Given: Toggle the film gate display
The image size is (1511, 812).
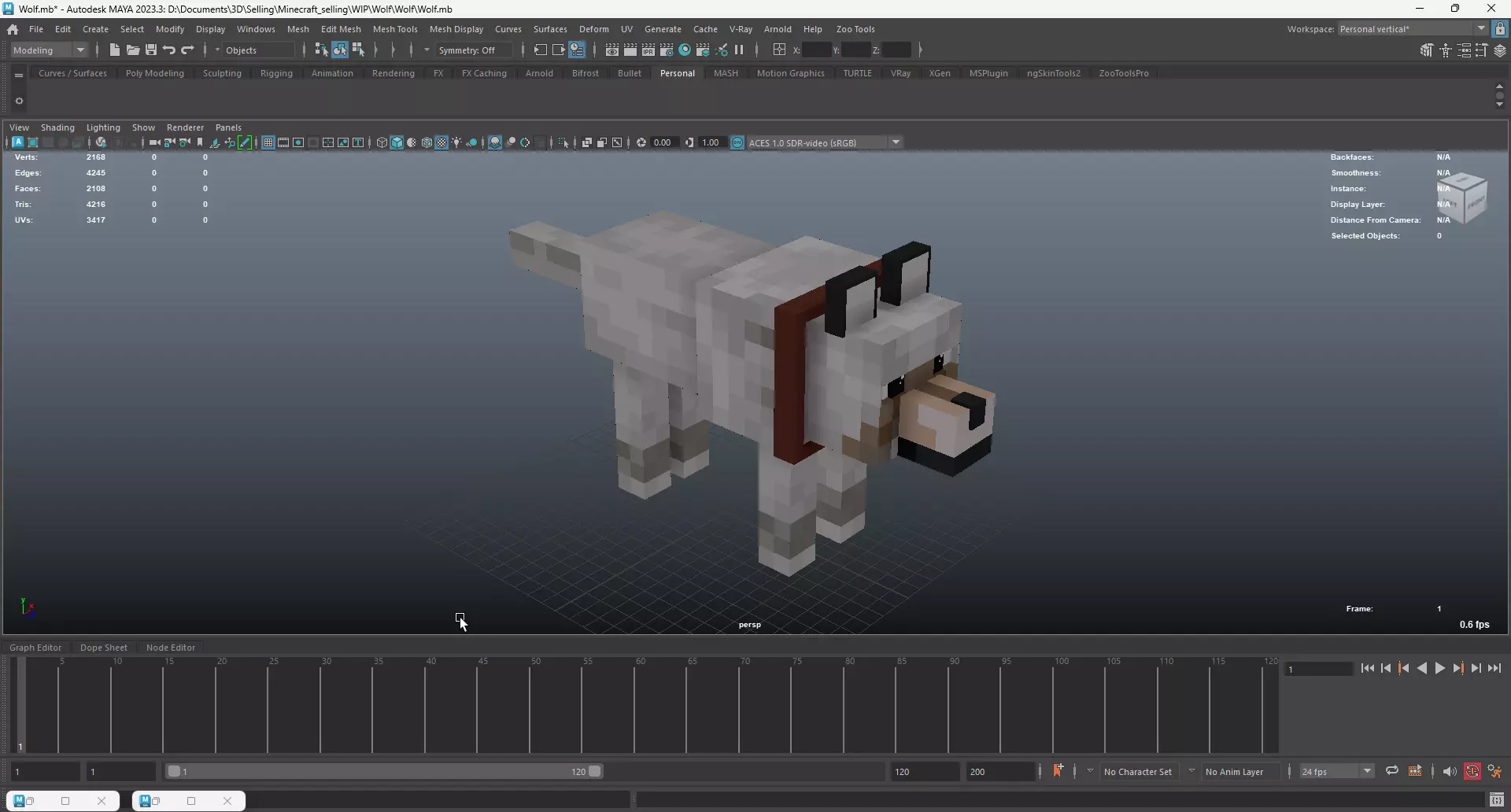Looking at the screenshot, I should (x=283, y=142).
